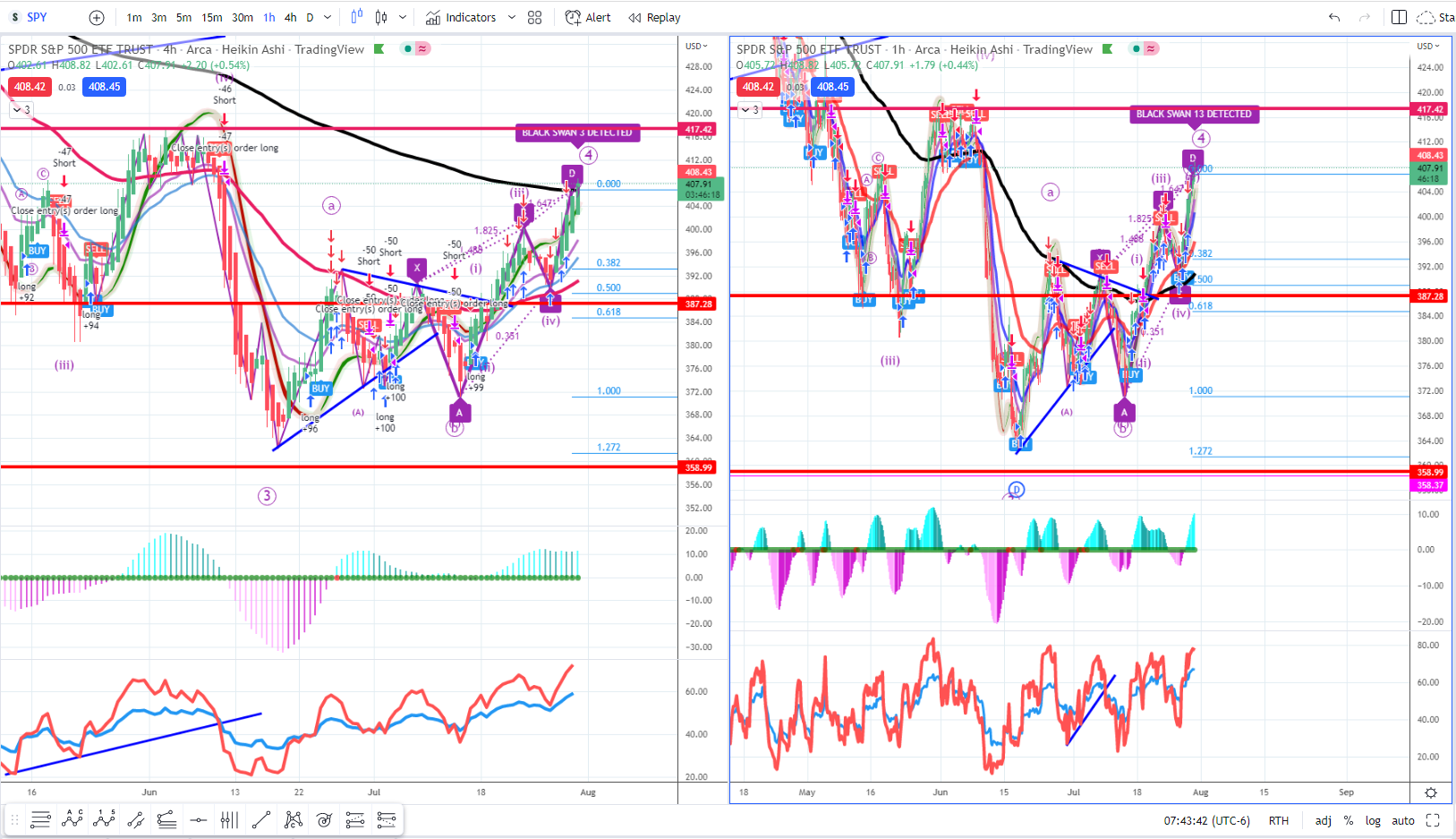Image resolution: width=1456 pixels, height=839 pixels.
Task: Open the indicator templates grid icon
Action: 535,17
